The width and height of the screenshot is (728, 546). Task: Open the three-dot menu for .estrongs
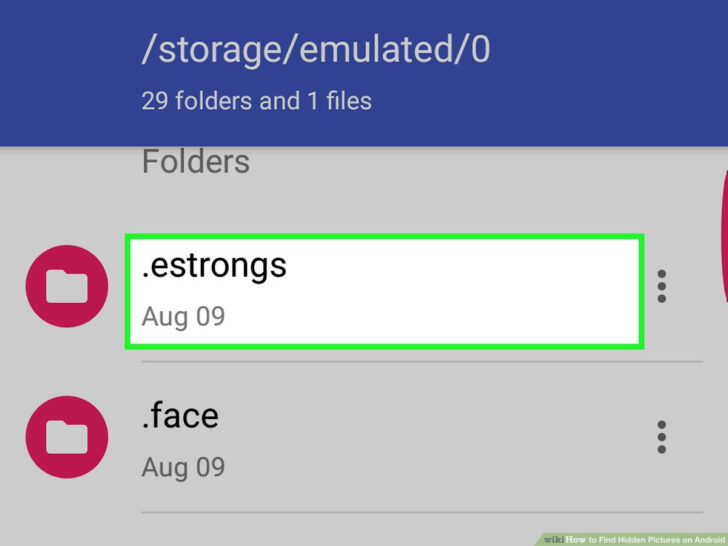click(661, 287)
